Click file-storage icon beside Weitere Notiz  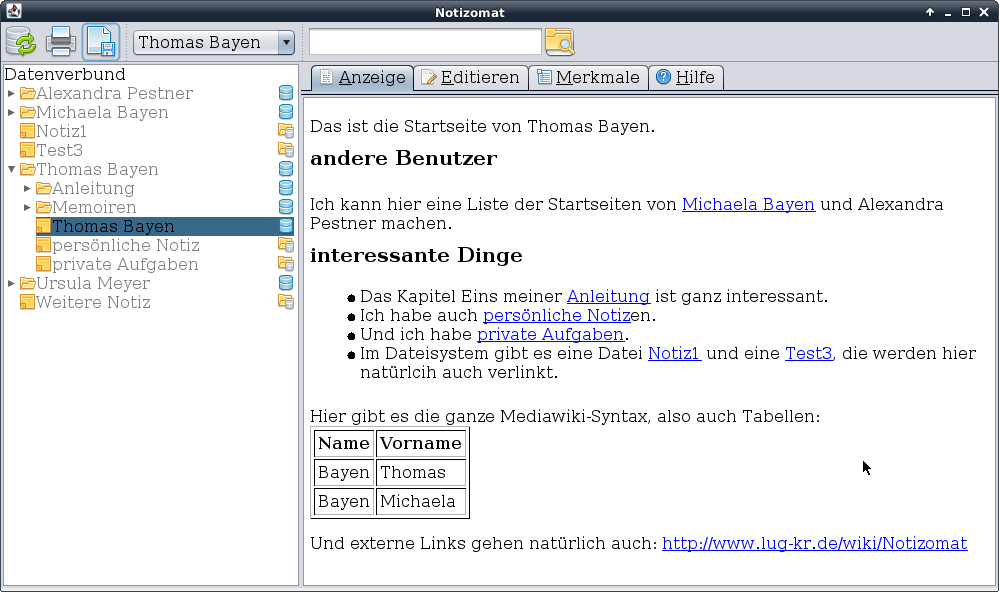tap(286, 303)
